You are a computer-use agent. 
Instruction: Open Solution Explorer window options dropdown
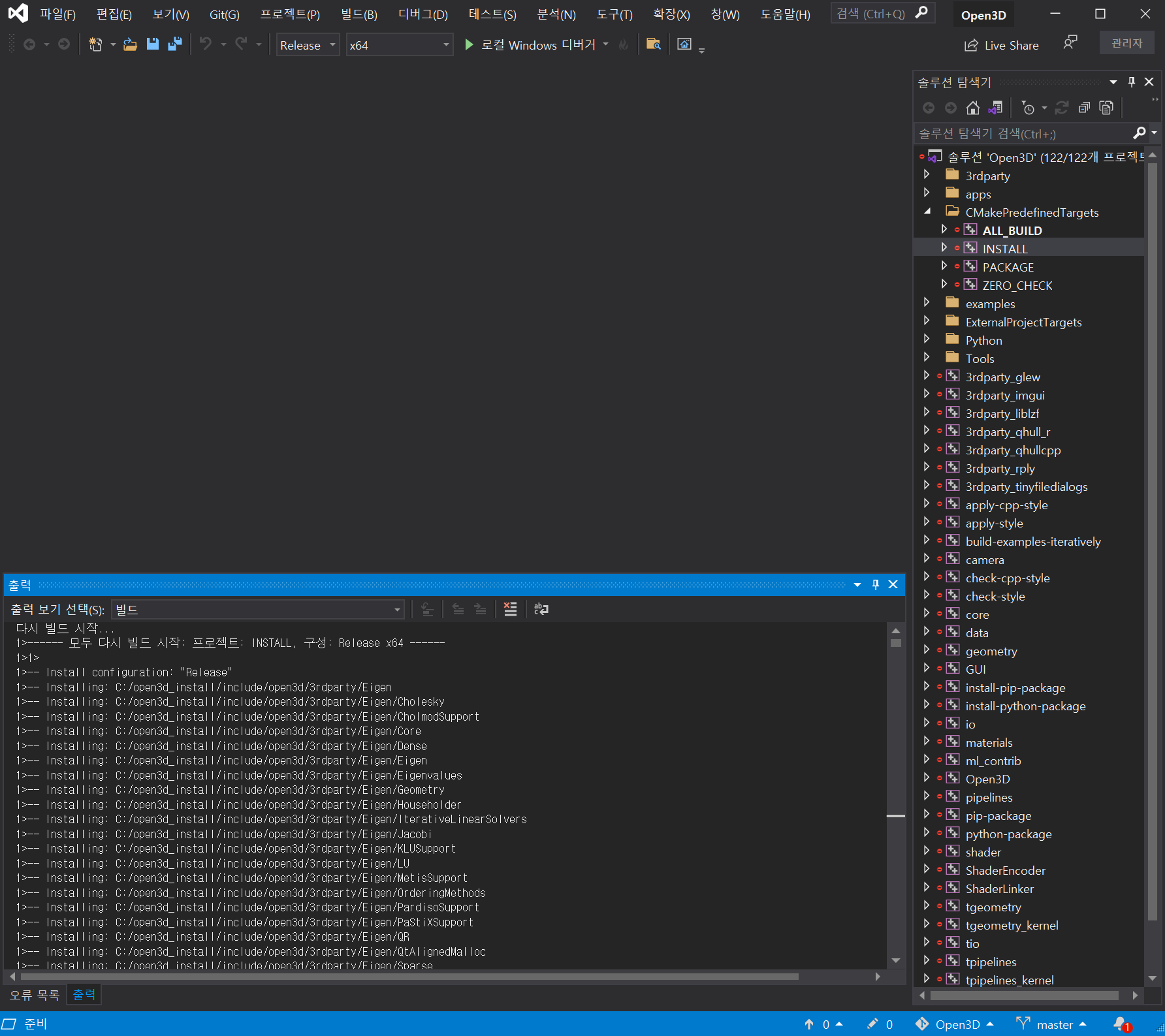click(x=1113, y=82)
